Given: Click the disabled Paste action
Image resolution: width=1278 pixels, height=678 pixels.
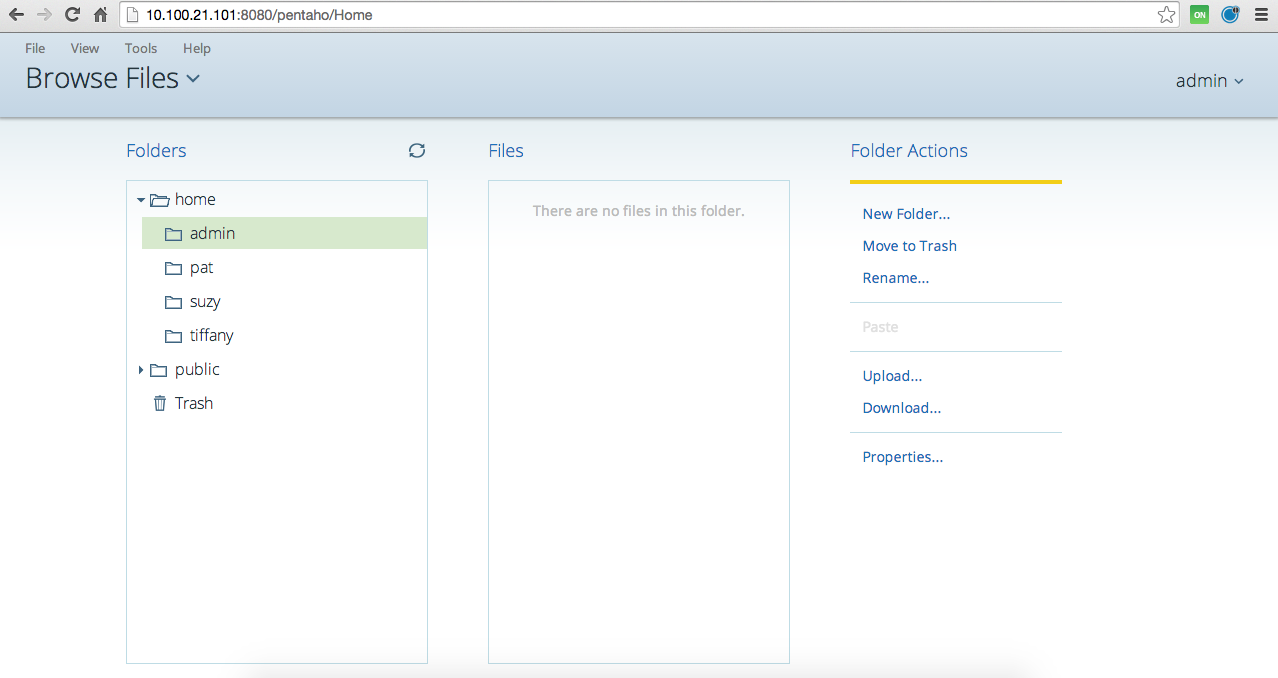Looking at the screenshot, I should coord(880,327).
